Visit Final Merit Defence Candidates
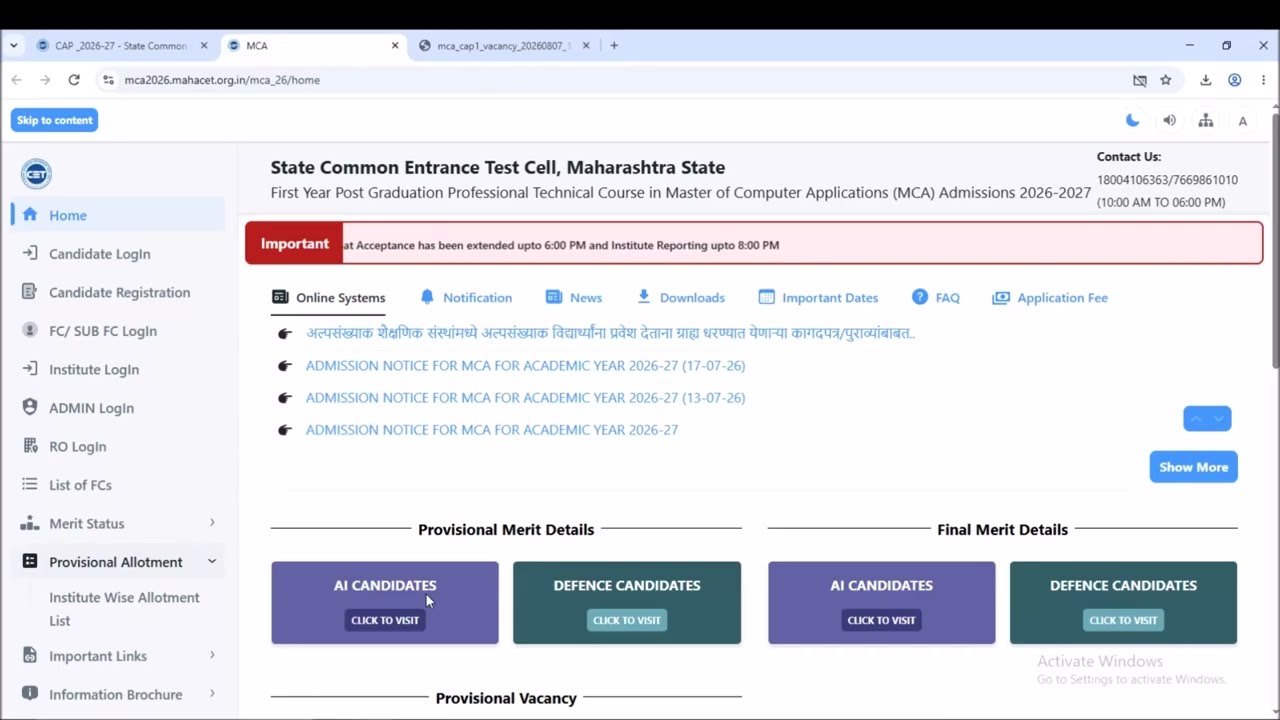The width and height of the screenshot is (1280, 720). 1123,620
